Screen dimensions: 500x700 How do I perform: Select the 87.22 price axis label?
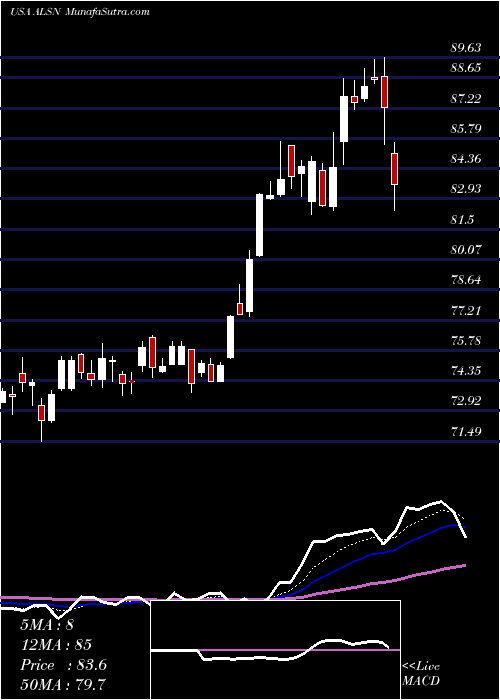466,98
